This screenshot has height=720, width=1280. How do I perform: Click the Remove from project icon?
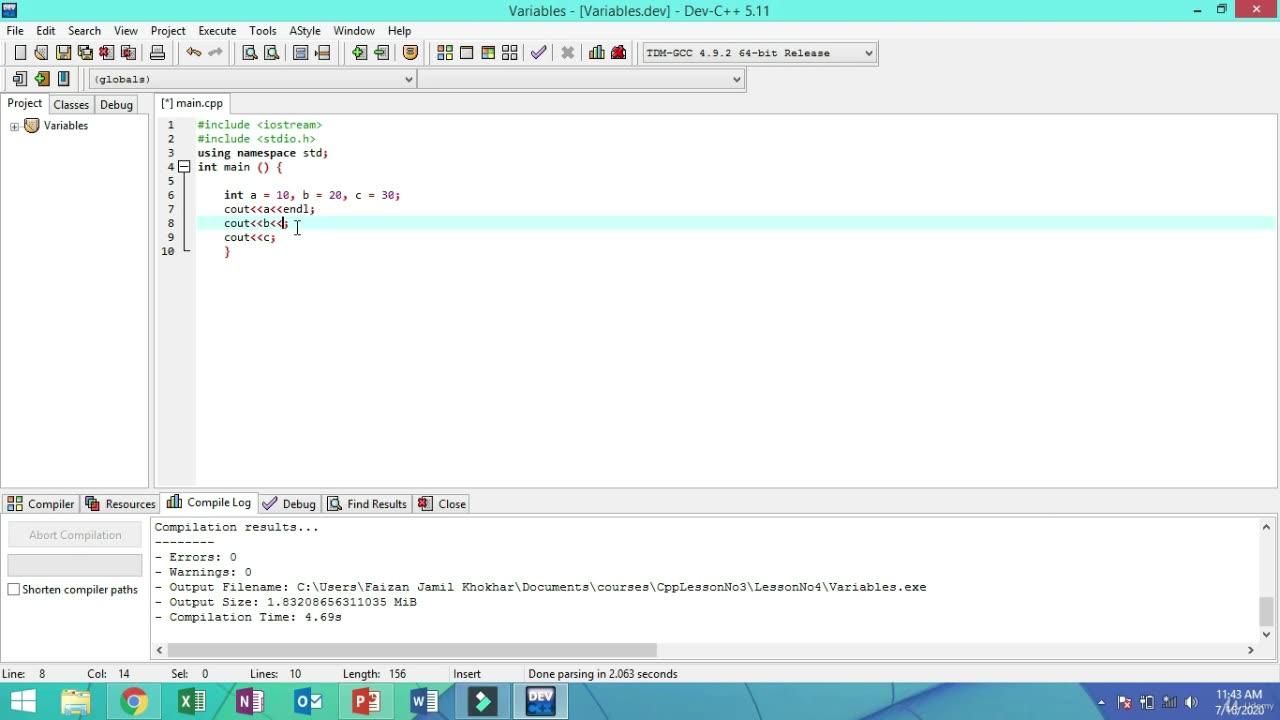64,79
